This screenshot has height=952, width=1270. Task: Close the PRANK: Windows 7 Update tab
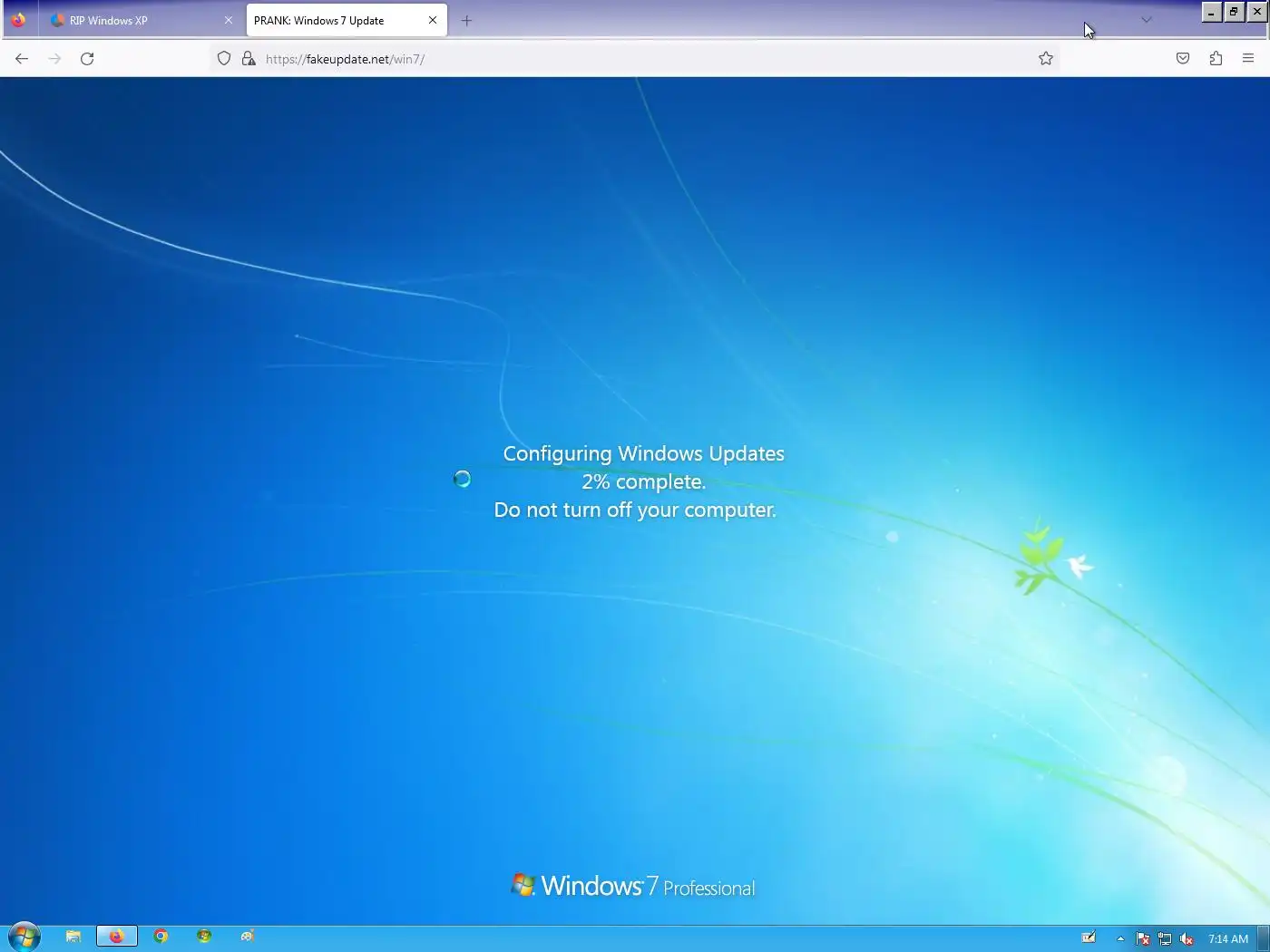[x=433, y=20]
